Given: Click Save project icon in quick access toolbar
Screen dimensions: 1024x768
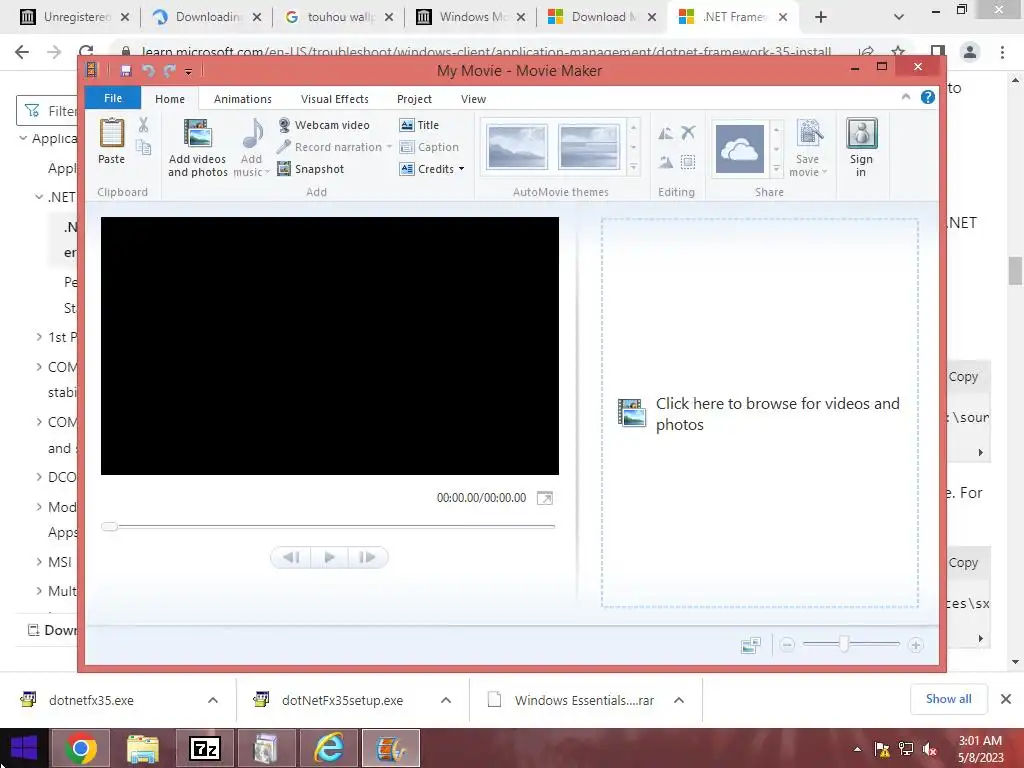Looking at the screenshot, I should coord(126,71).
